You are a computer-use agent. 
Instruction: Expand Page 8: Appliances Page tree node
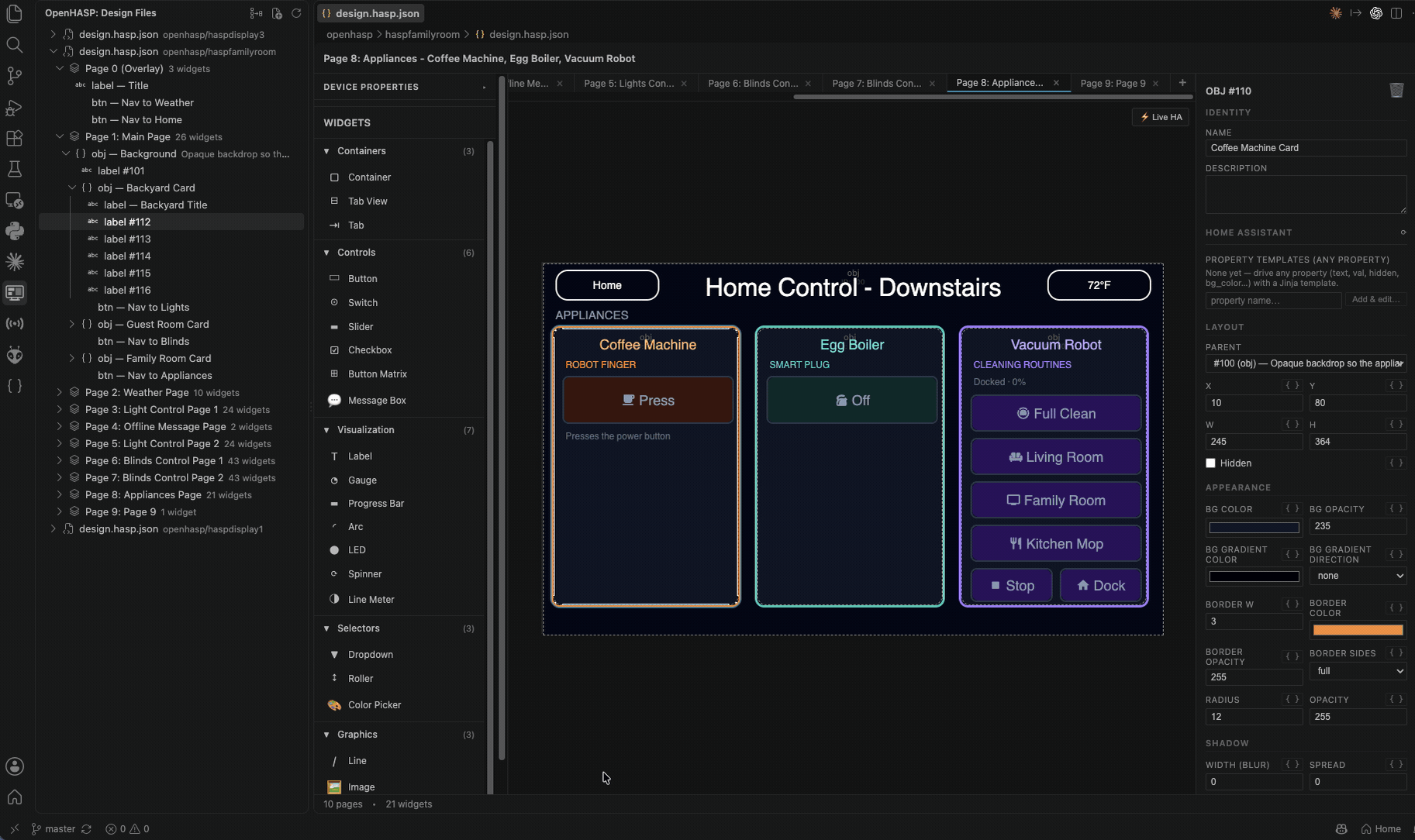60,495
